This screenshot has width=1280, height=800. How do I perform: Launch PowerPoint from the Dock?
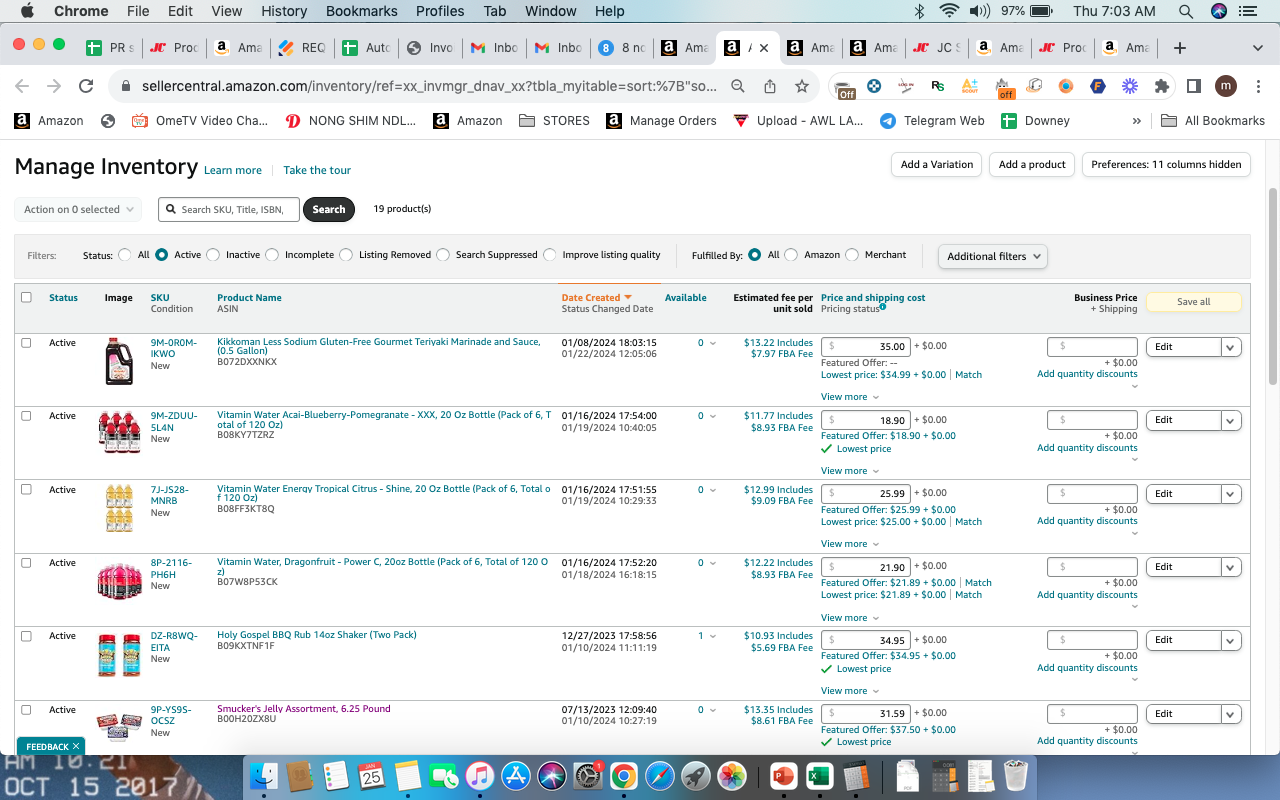pyautogui.click(x=785, y=775)
